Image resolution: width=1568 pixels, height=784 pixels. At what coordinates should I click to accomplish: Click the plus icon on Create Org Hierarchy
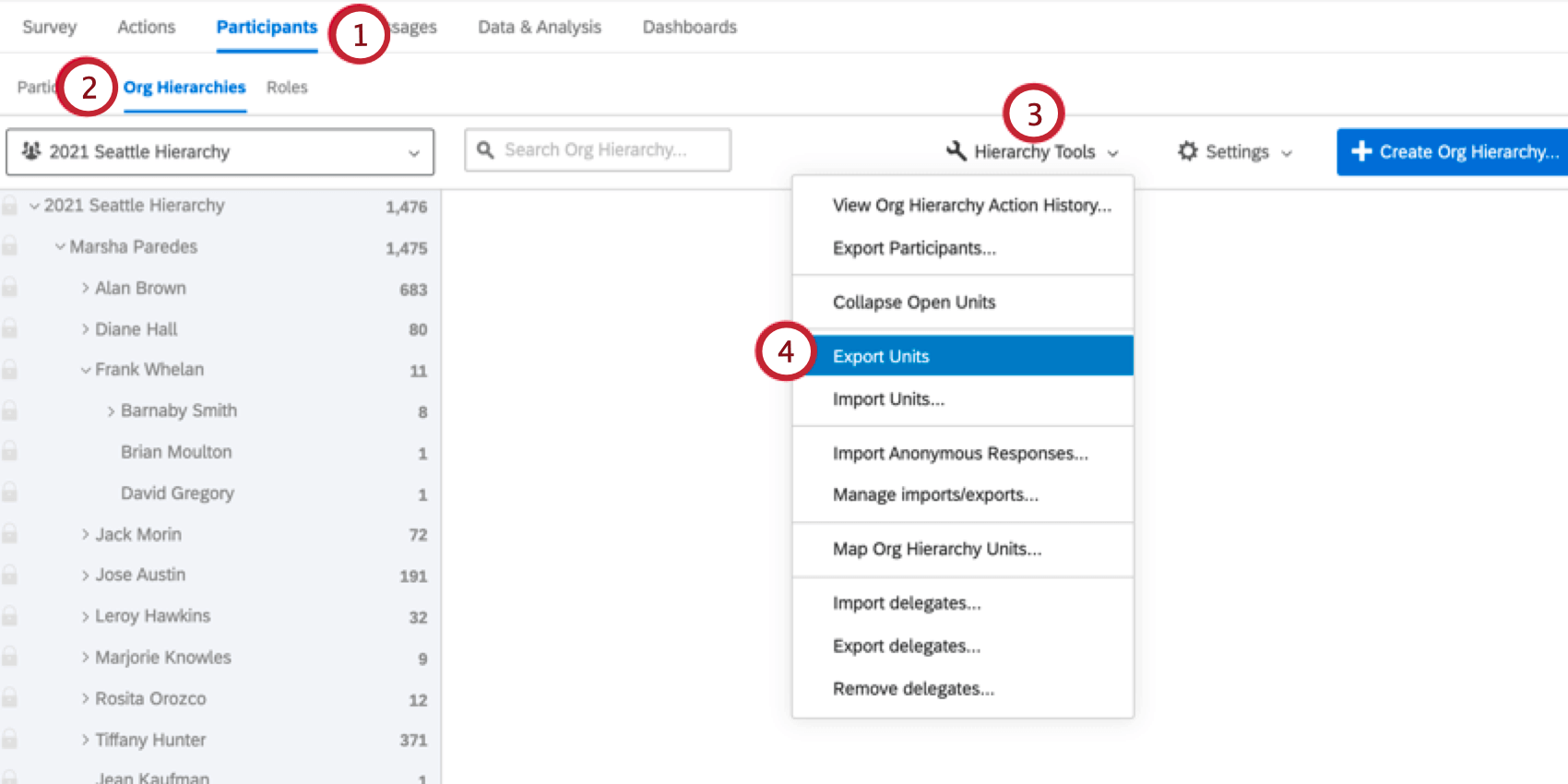1361,151
